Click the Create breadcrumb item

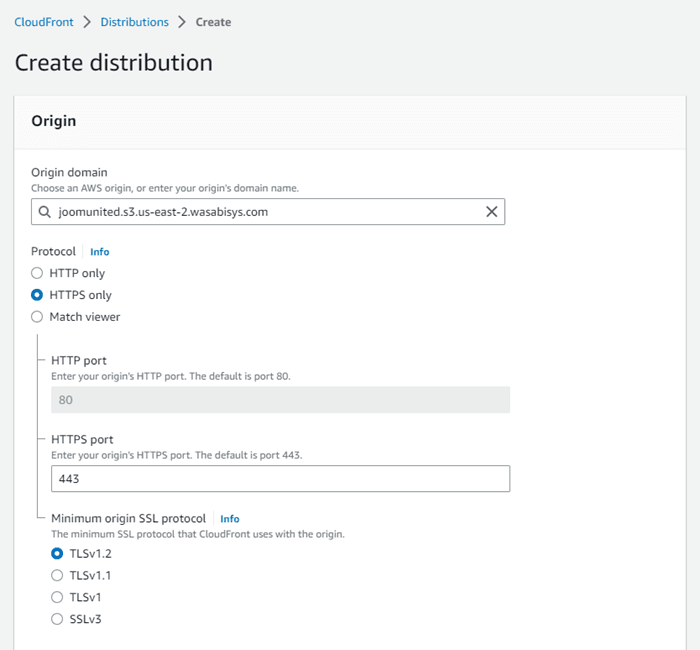pos(213,22)
